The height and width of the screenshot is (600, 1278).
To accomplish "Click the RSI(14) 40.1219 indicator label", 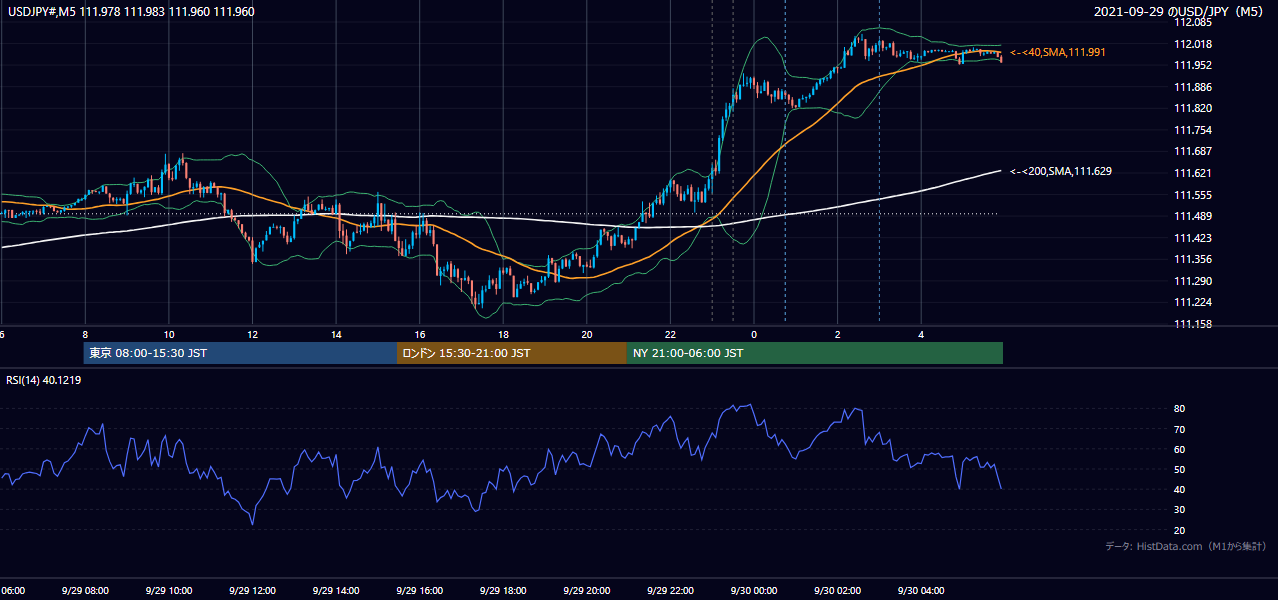I will coord(44,380).
